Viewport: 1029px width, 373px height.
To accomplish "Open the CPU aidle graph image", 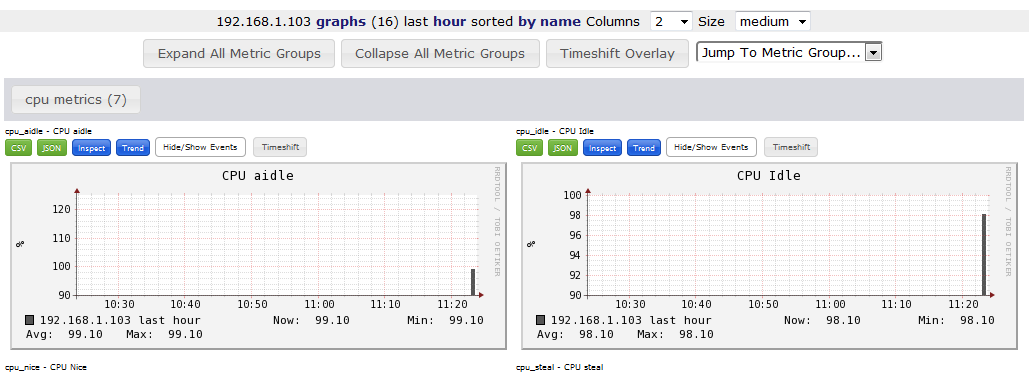I will [x=258, y=256].
